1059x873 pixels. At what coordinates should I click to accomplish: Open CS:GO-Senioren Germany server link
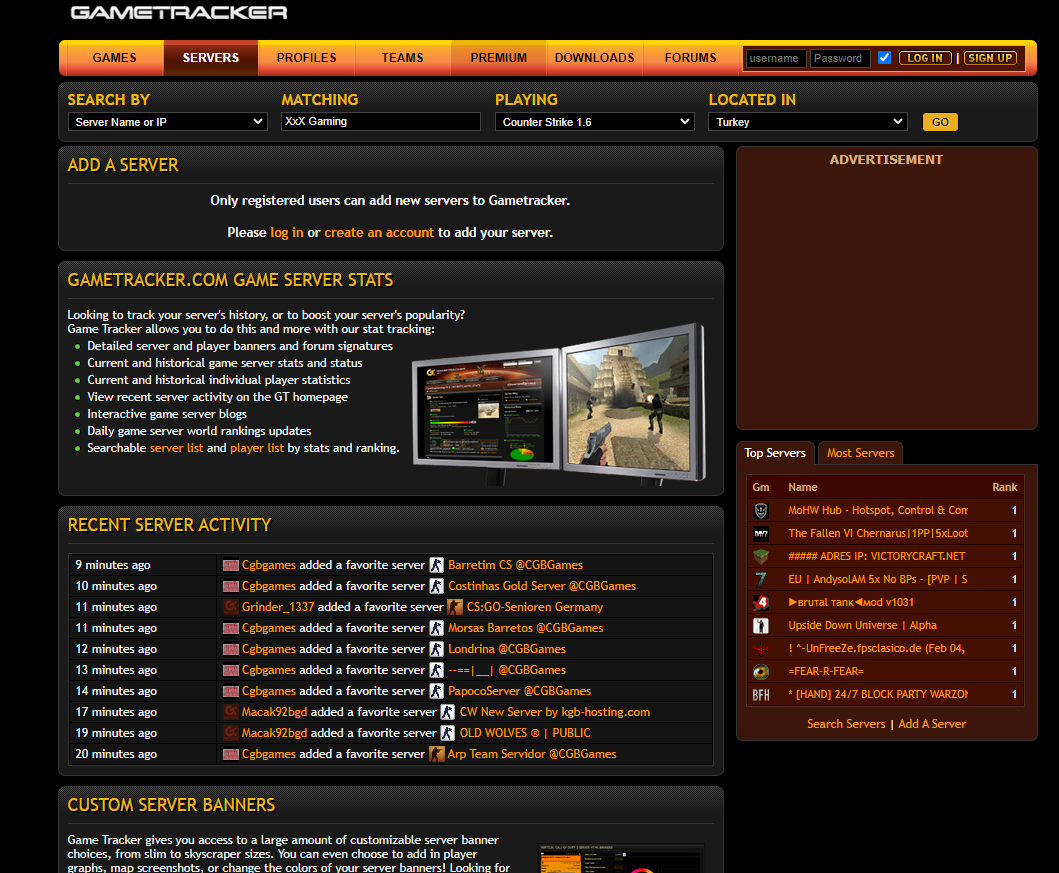point(535,607)
